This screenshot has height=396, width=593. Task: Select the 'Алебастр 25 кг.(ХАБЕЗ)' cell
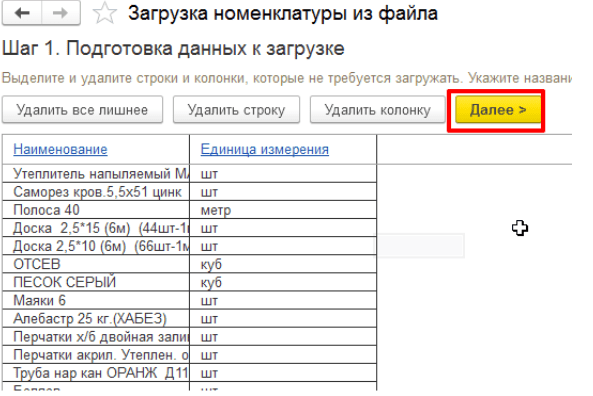tap(96, 318)
